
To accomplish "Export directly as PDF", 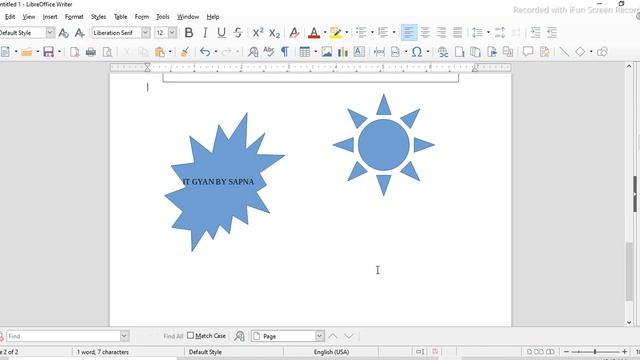I will [x=74, y=52].
